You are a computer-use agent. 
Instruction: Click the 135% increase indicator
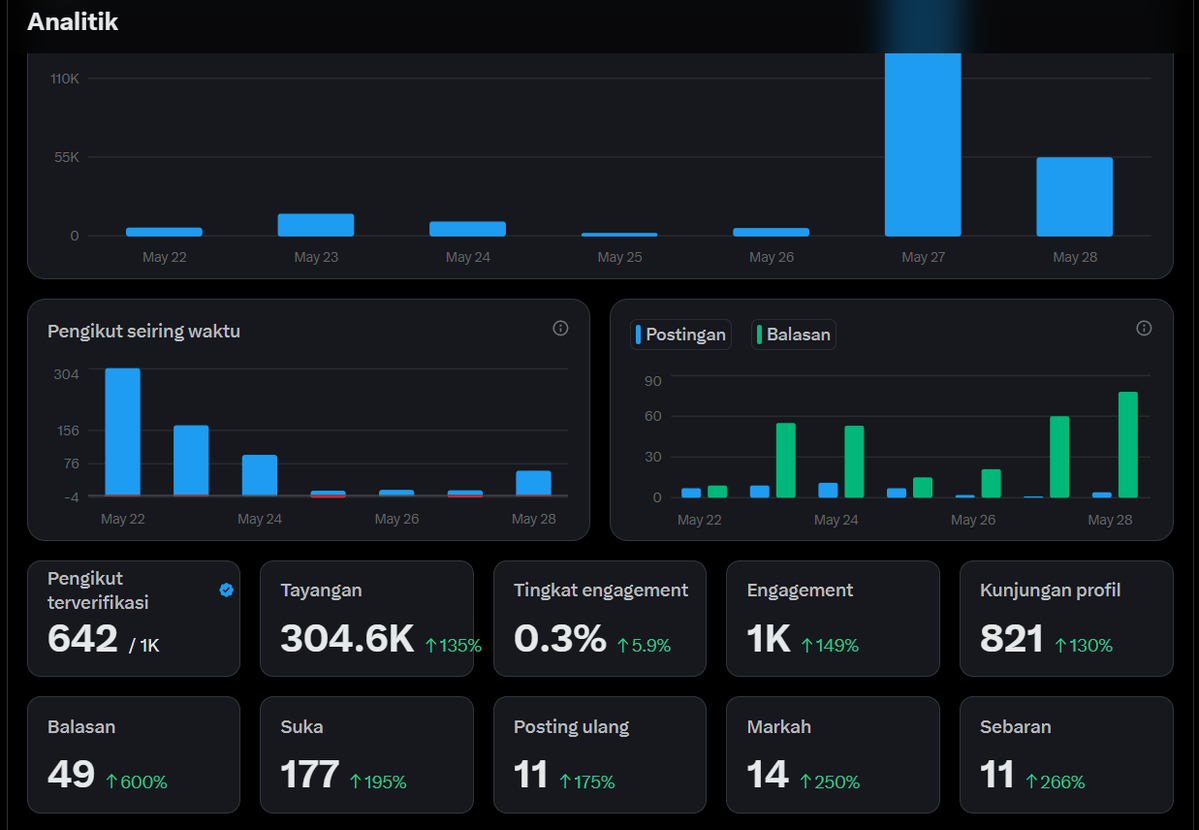pos(453,646)
